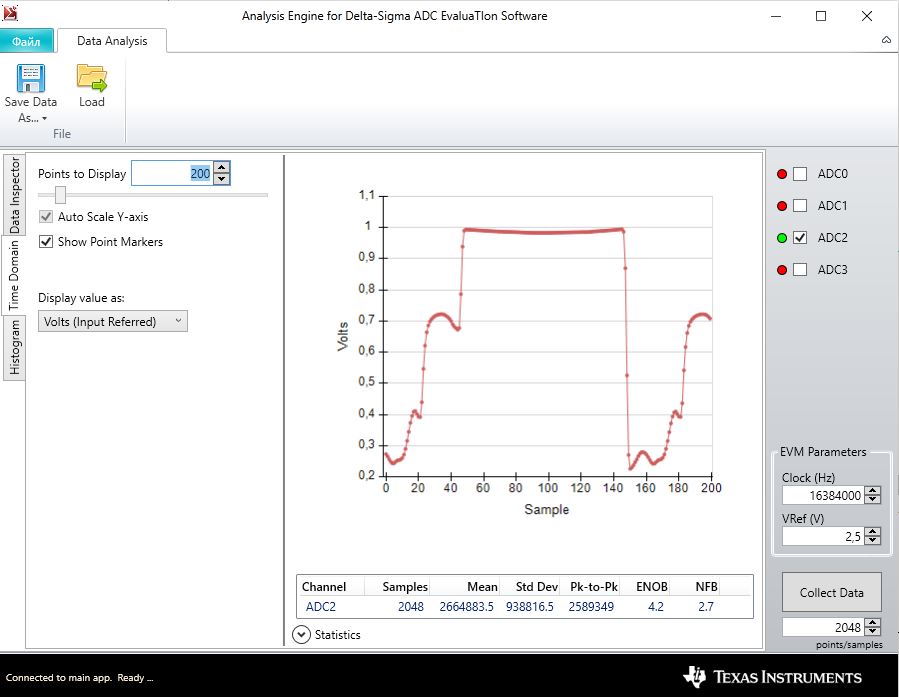Click the red status indicator beside ADC0
899x697 pixels.
tap(781, 174)
